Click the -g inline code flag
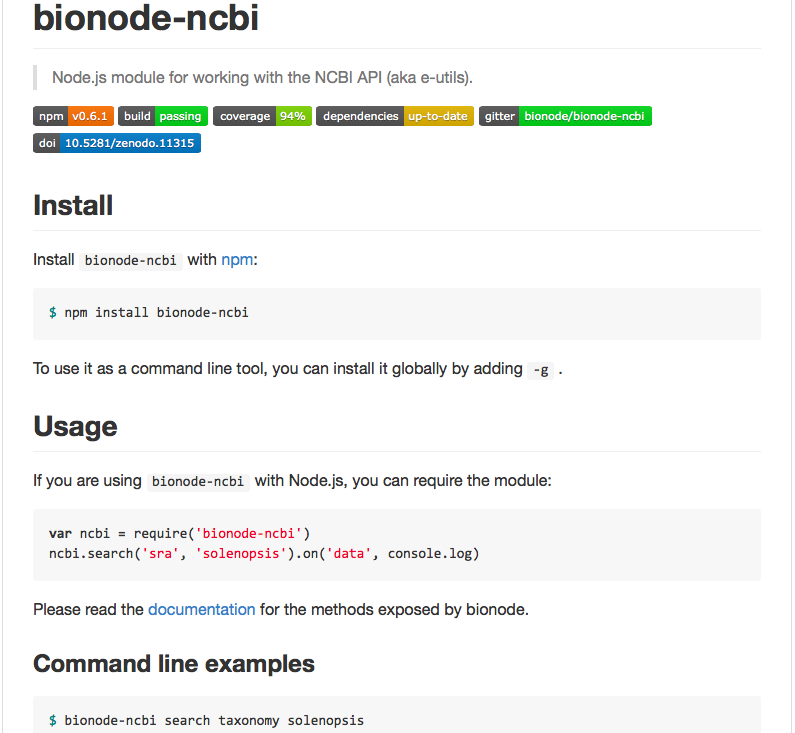795x733 pixels. [x=541, y=370]
